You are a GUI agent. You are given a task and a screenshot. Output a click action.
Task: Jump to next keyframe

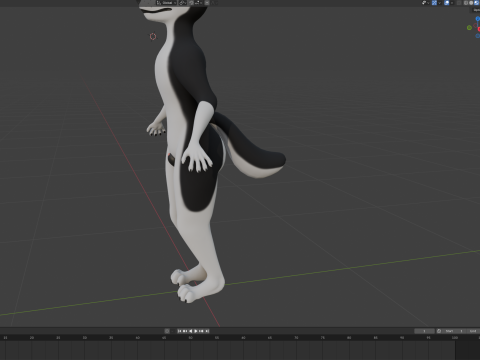(201, 331)
